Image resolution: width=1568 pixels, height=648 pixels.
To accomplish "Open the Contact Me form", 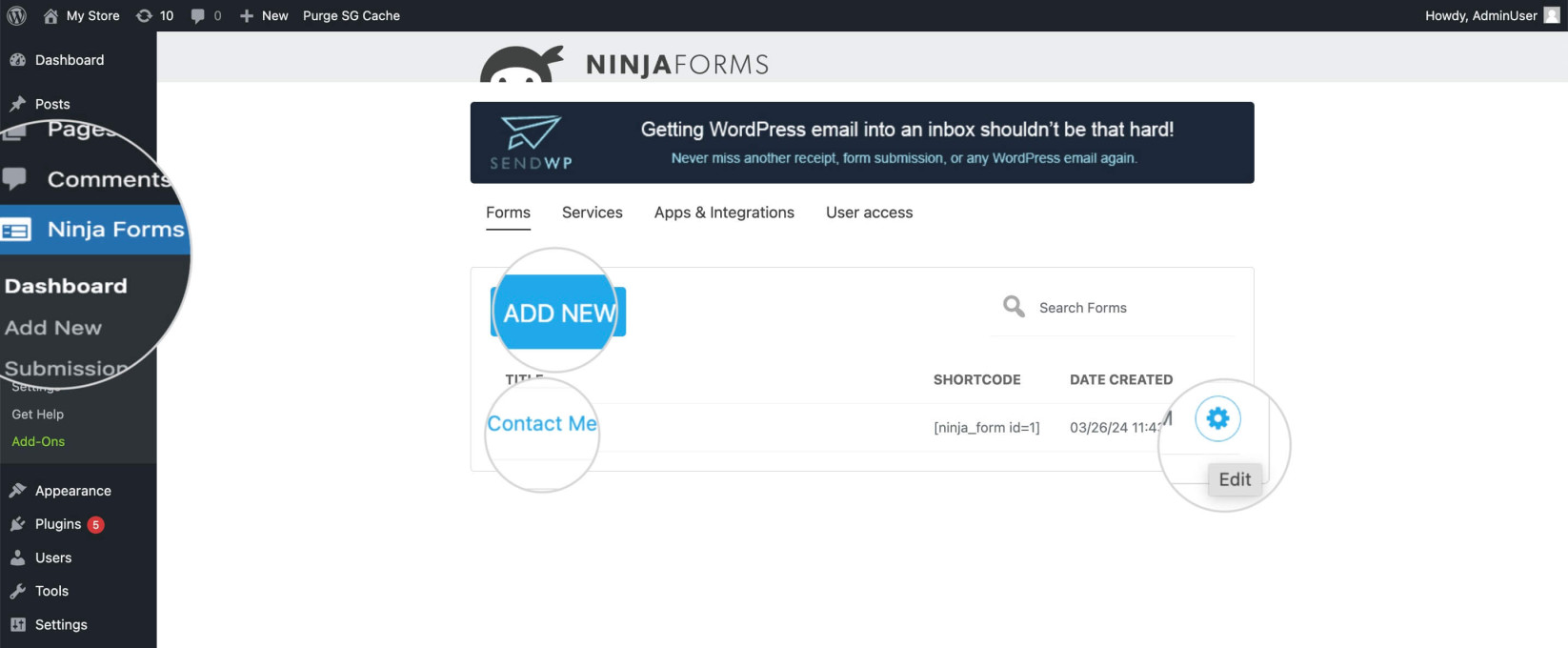I will pos(542,424).
